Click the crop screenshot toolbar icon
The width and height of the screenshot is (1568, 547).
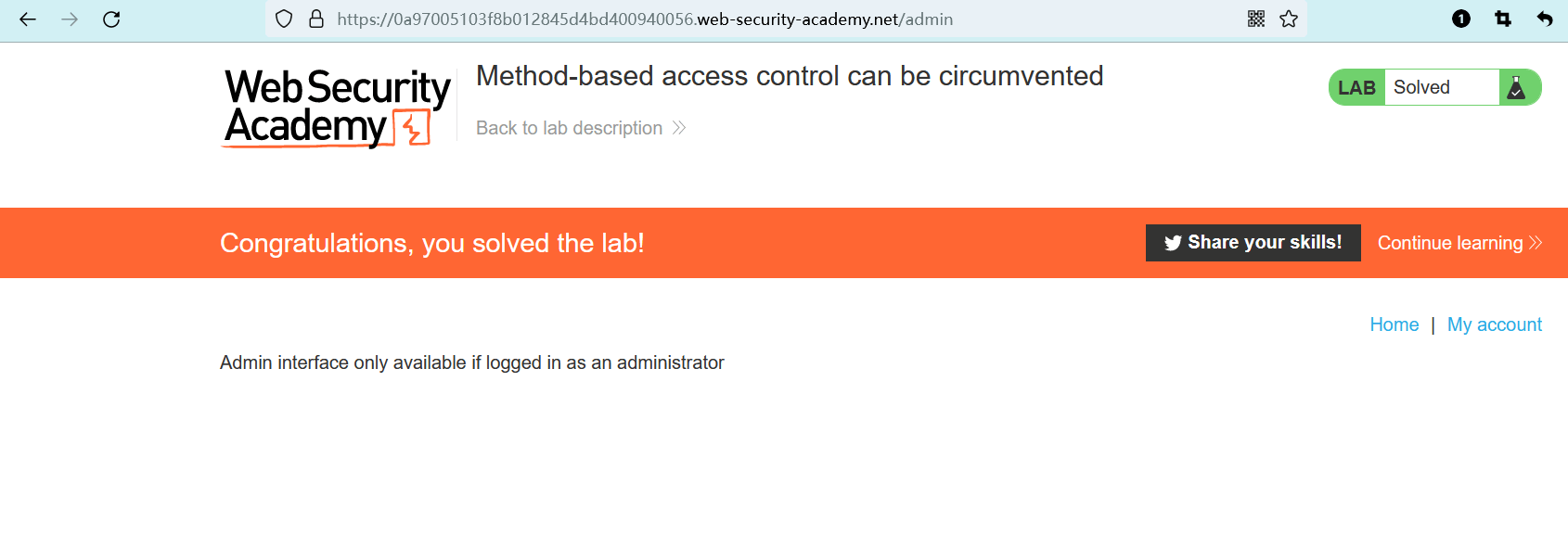pos(1503,19)
